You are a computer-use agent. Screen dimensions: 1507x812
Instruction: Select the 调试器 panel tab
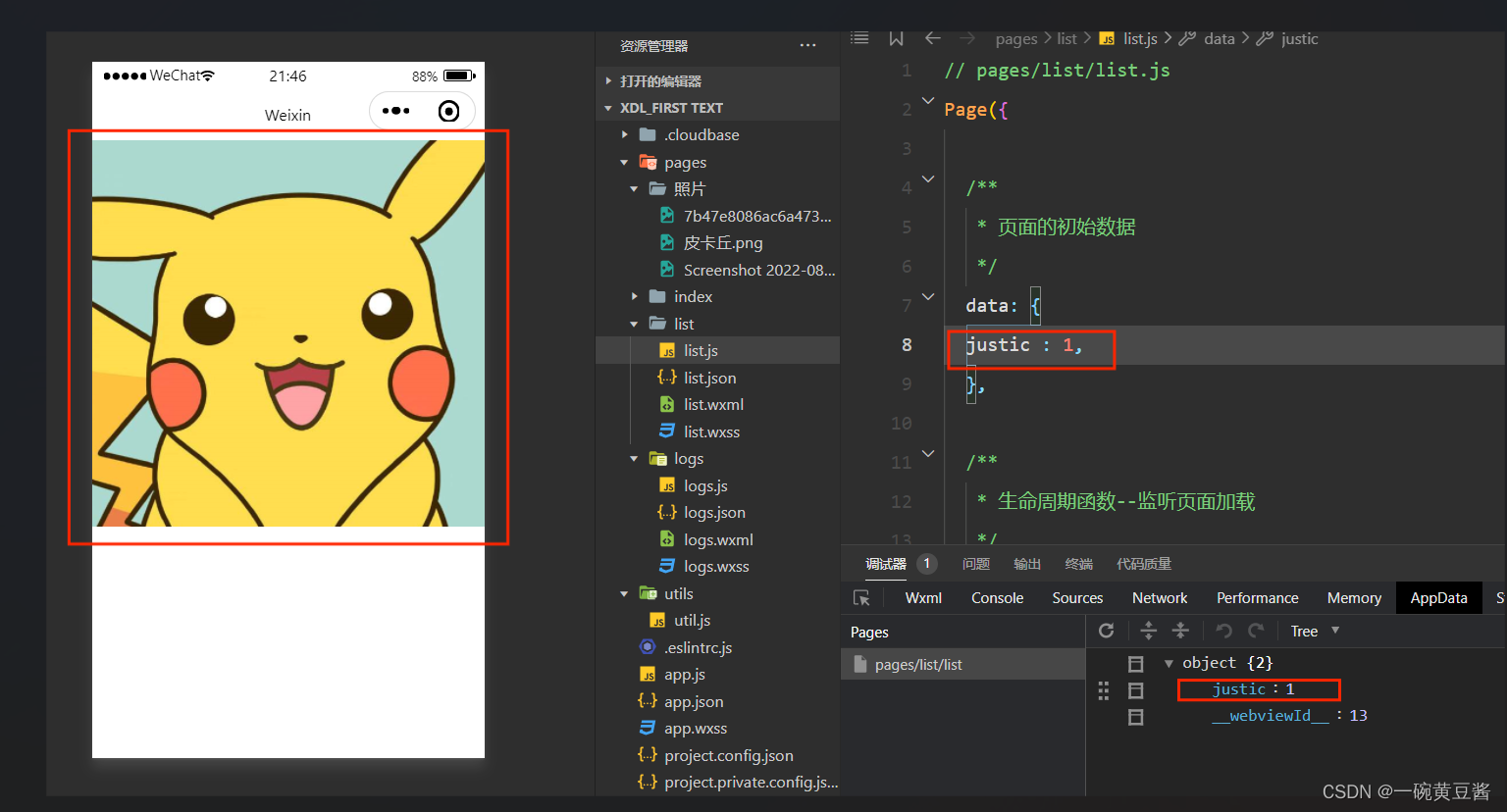(886, 564)
